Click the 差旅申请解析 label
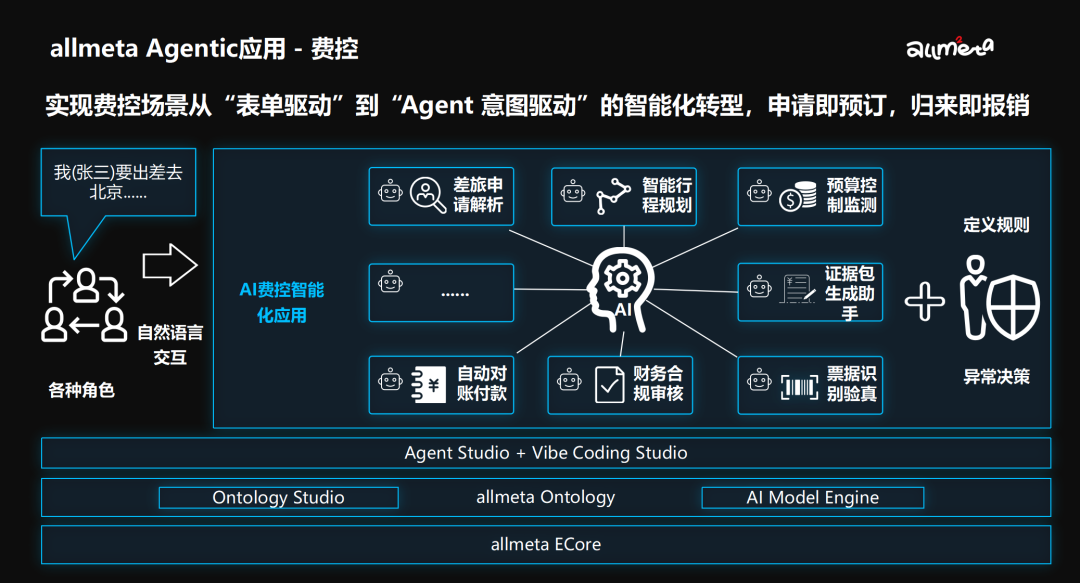The image size is (1080, 583). click(478, 195)
